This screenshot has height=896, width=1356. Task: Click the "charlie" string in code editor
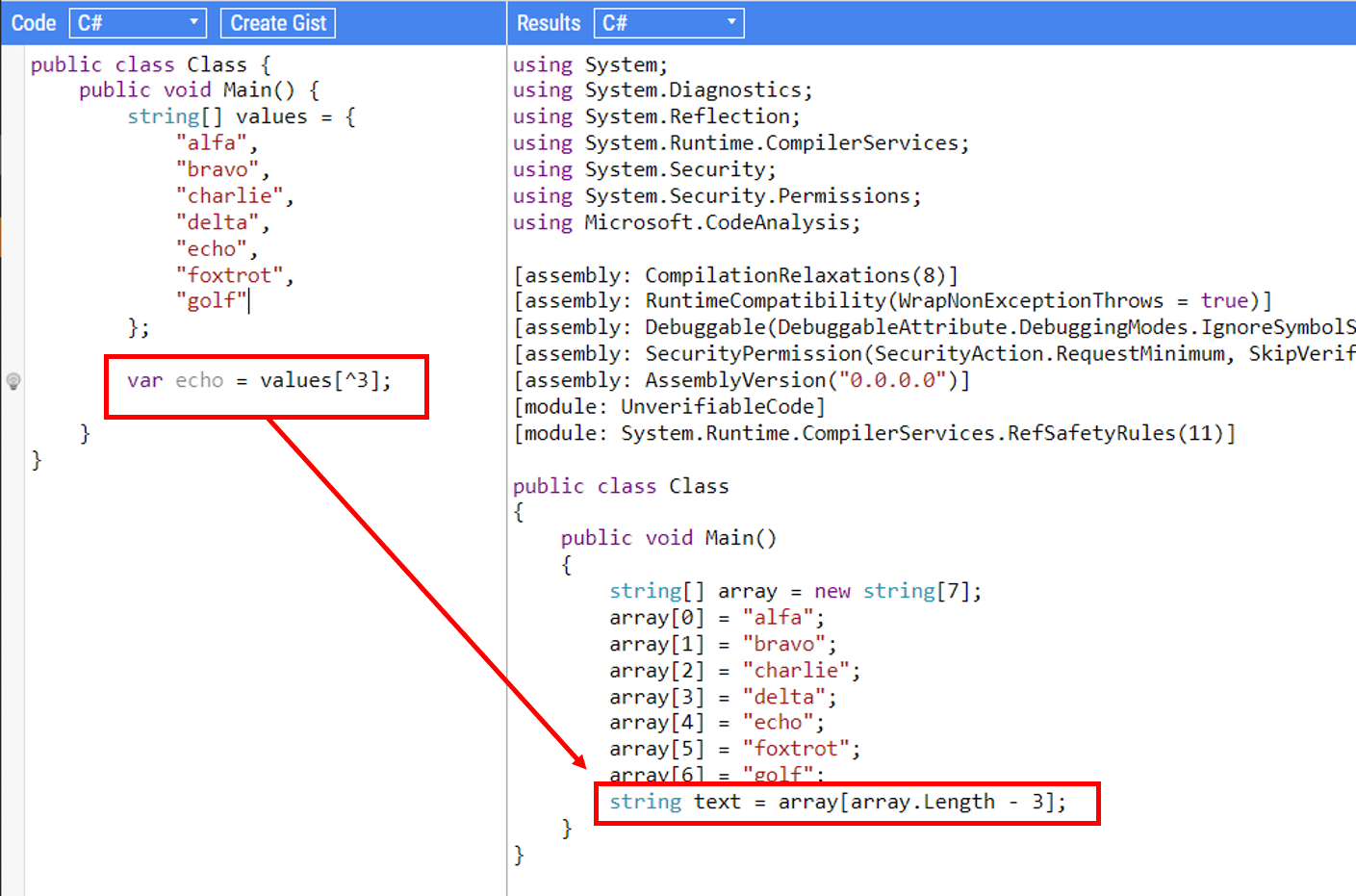pos(230,195)
